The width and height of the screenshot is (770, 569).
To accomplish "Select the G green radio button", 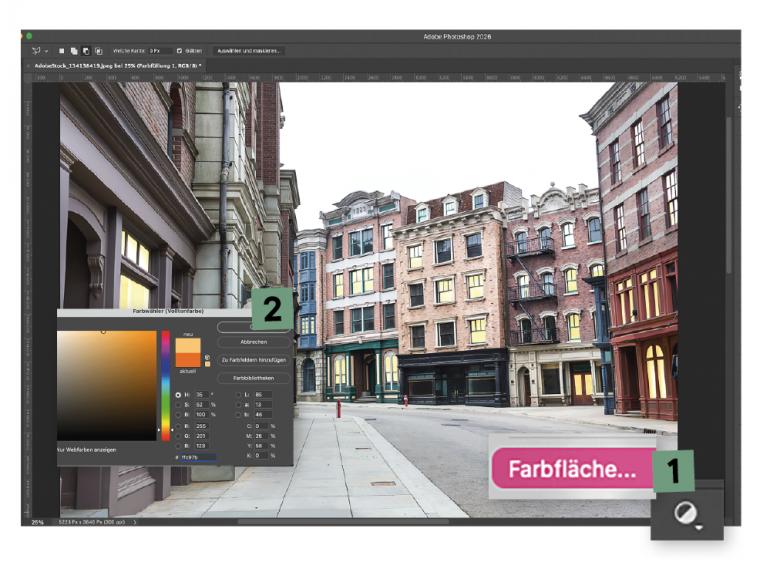I will tap(178, 436).
